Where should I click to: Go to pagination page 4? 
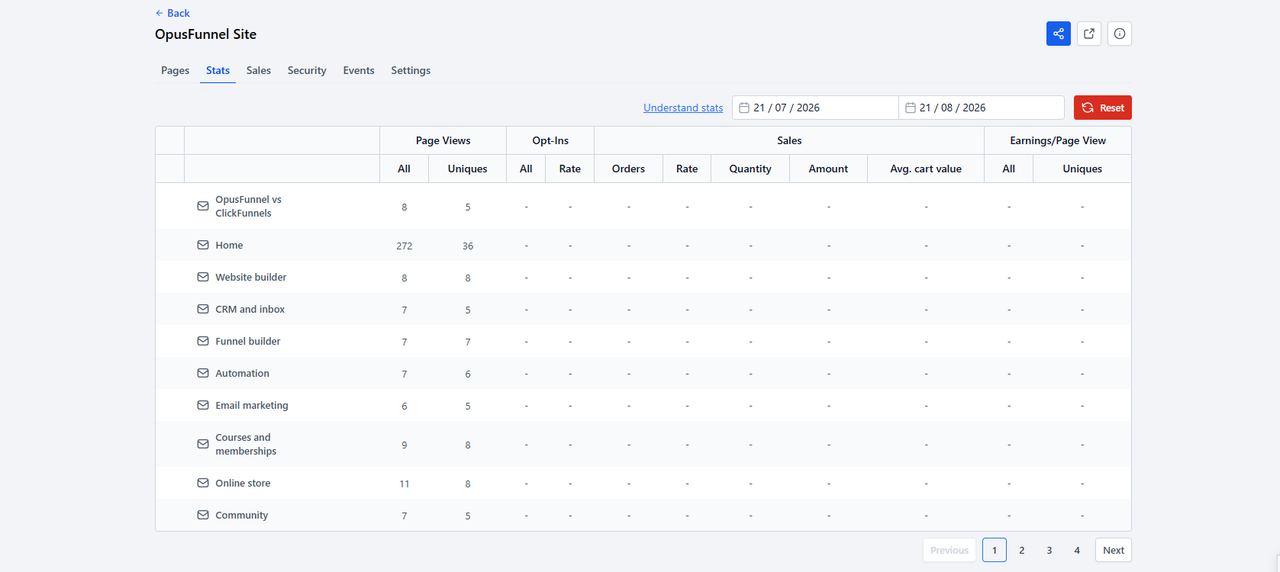pyautogui.click(x=1077, y=550)
